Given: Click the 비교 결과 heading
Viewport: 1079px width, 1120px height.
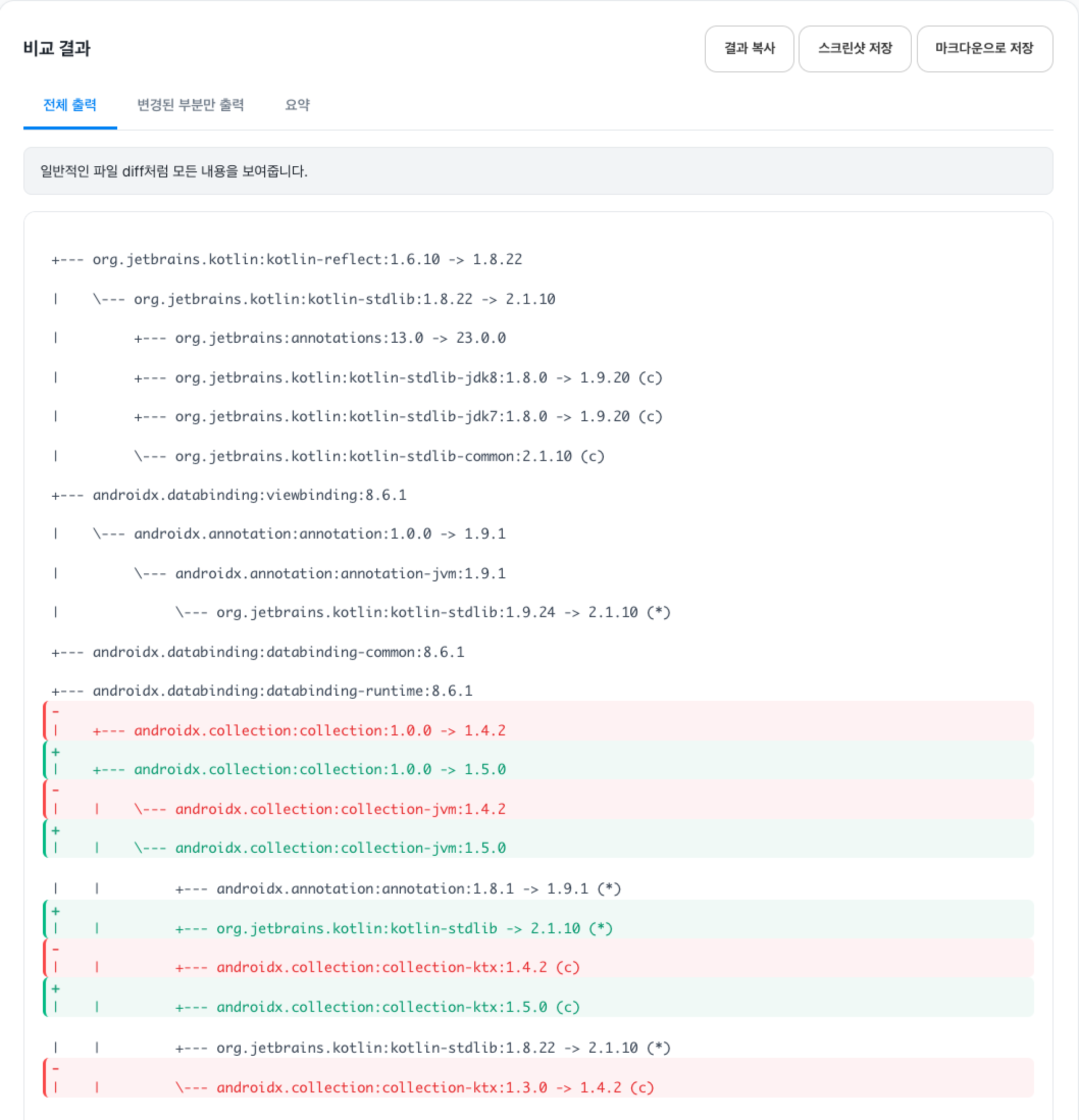Looking at the screenshot, I should click(57, 48).
